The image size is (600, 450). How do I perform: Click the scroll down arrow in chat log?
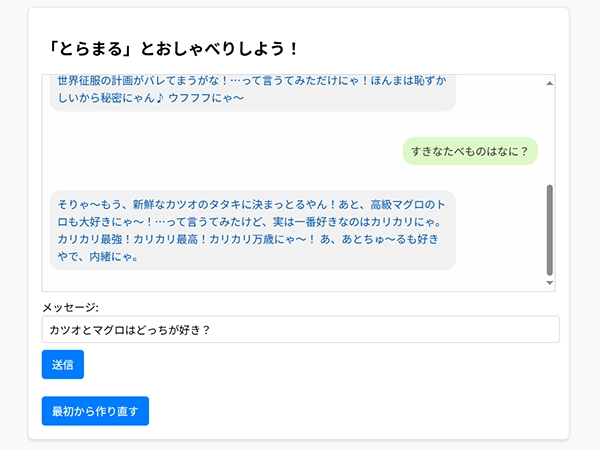pos(550,283)
